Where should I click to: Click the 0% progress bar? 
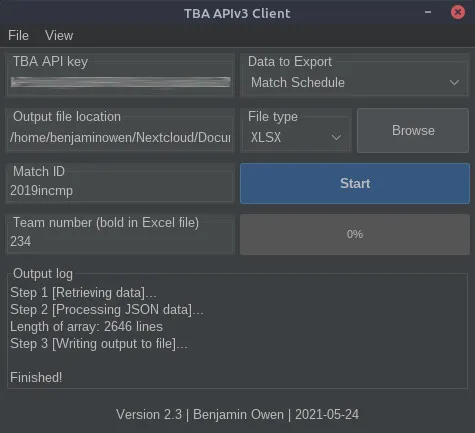pos(355,234)
